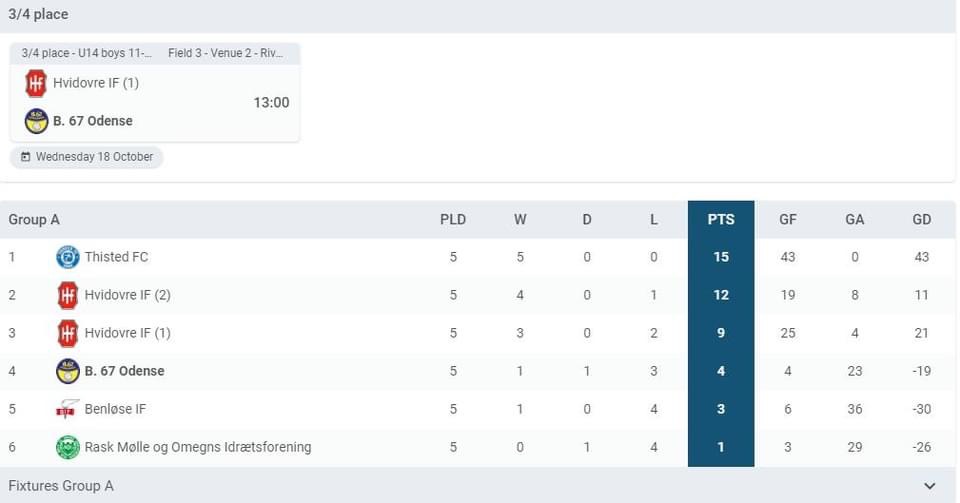Sort standings by PTS column
The height and width of the screenshot is (503, 960).
click(x=720, y=220)
